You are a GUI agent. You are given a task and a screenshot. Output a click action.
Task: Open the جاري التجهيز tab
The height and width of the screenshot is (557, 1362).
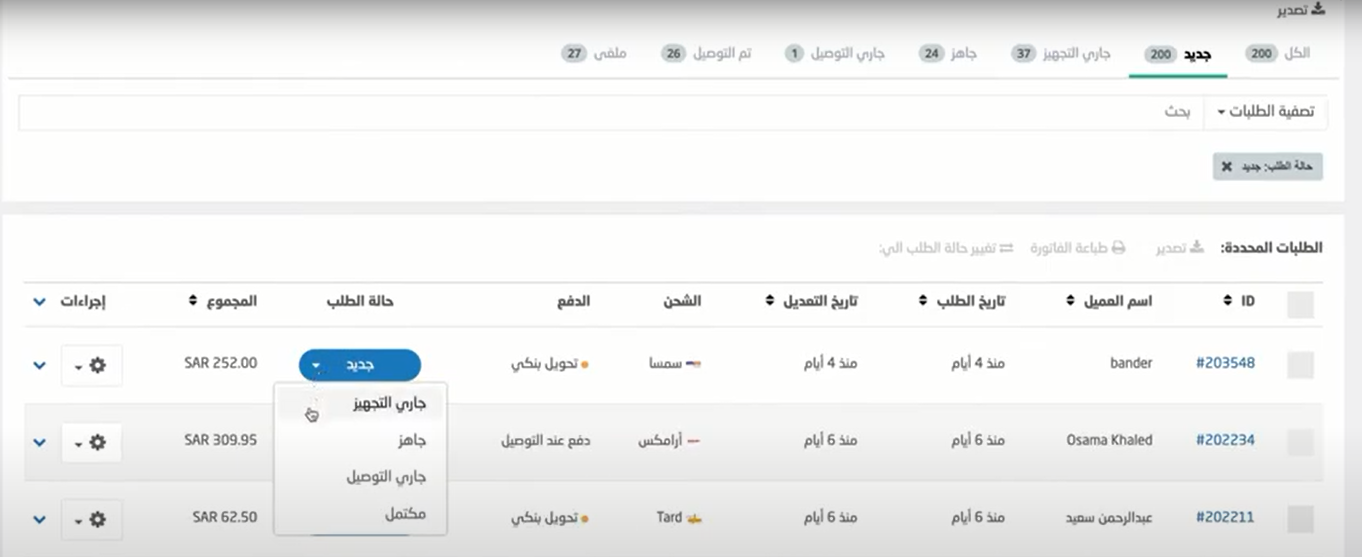1060,53
